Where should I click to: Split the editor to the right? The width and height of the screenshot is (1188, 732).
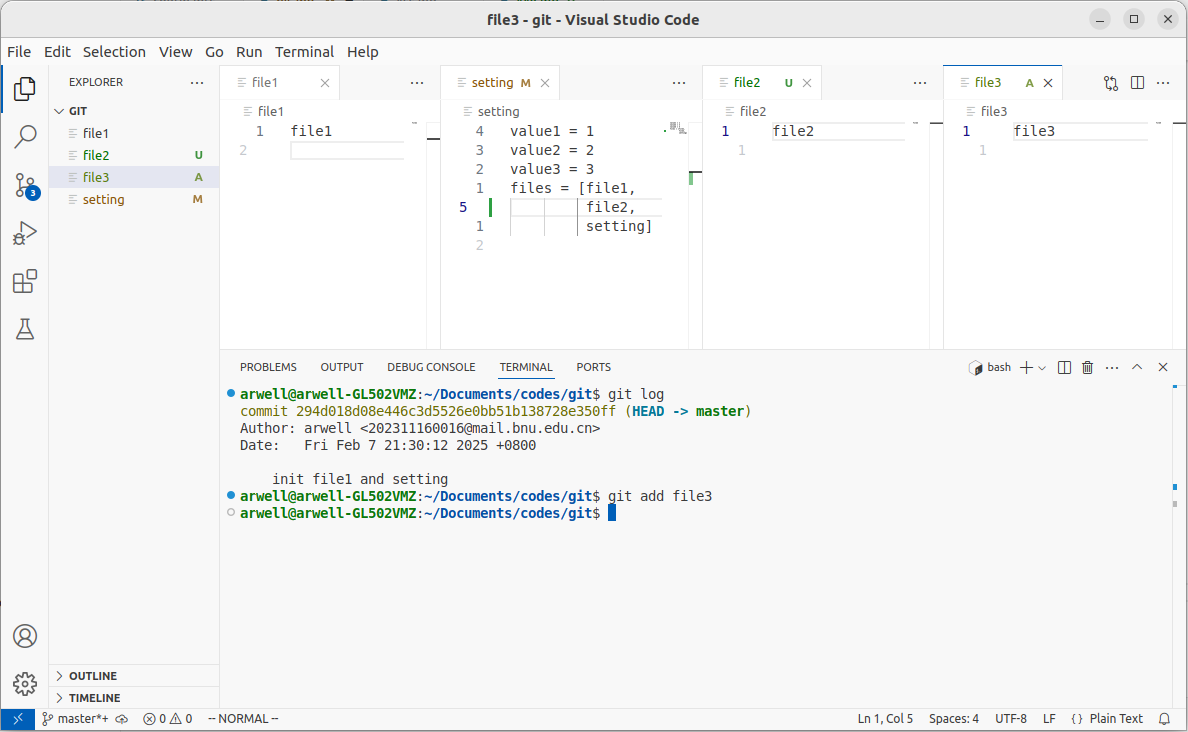[x=1137, y=83]
